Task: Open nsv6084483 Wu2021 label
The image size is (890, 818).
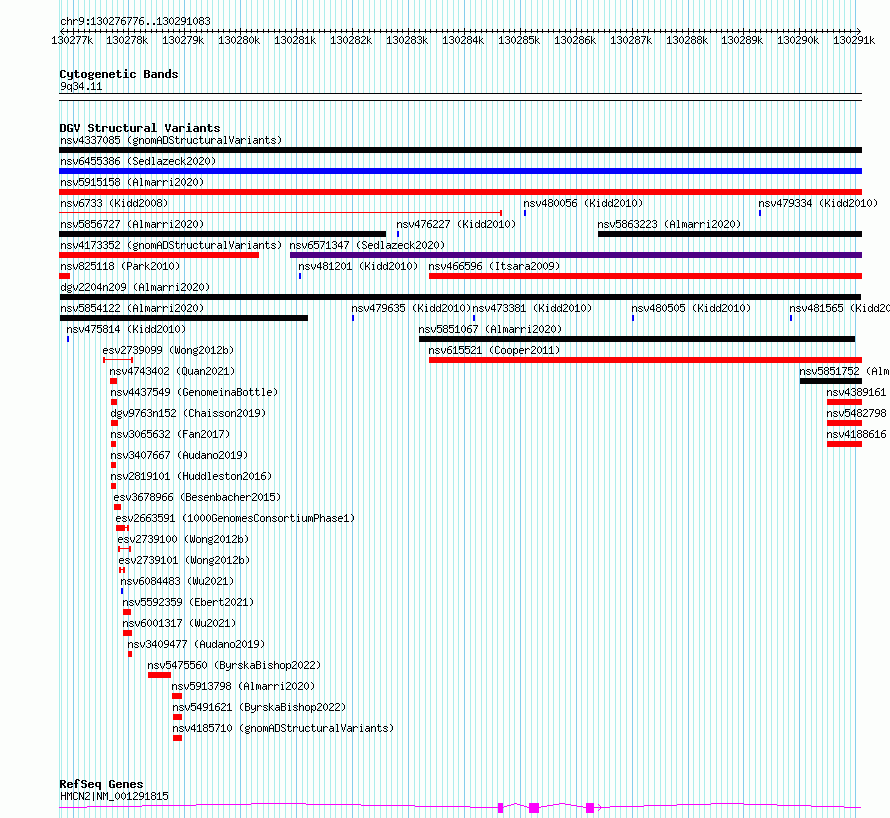Action: tap(177, 581)
